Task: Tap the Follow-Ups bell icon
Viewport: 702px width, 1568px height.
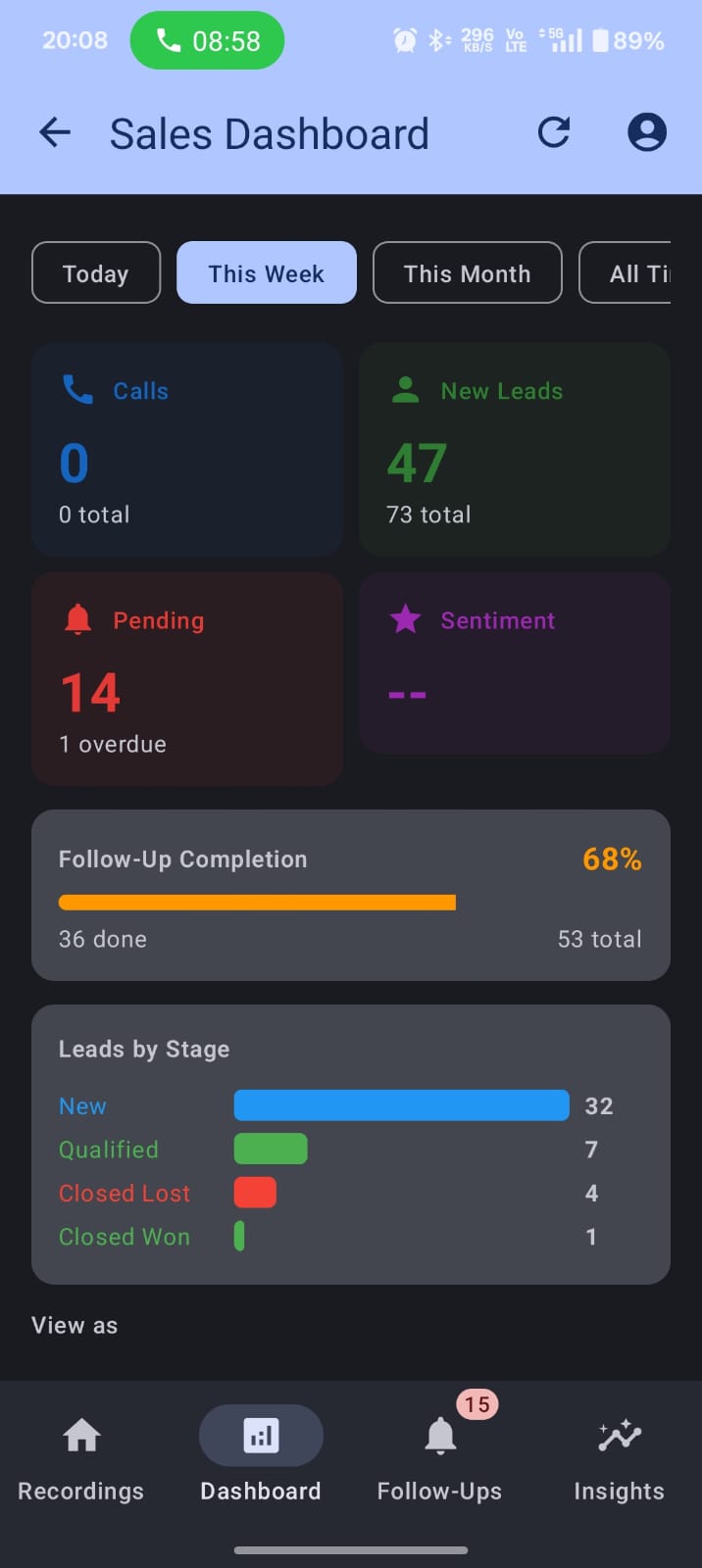Action: [439, 1438]
